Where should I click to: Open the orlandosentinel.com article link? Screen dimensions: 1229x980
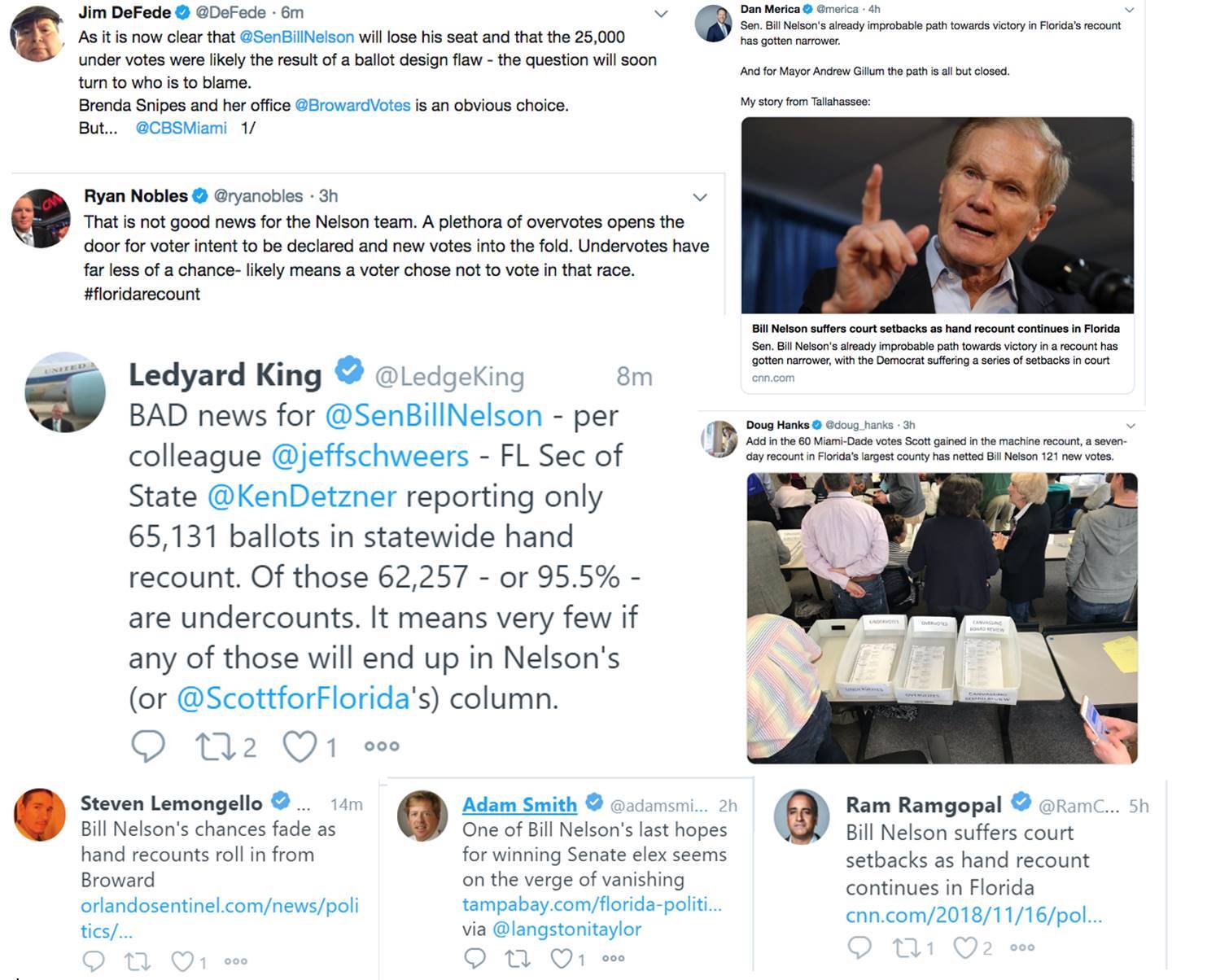click(220, 918)
